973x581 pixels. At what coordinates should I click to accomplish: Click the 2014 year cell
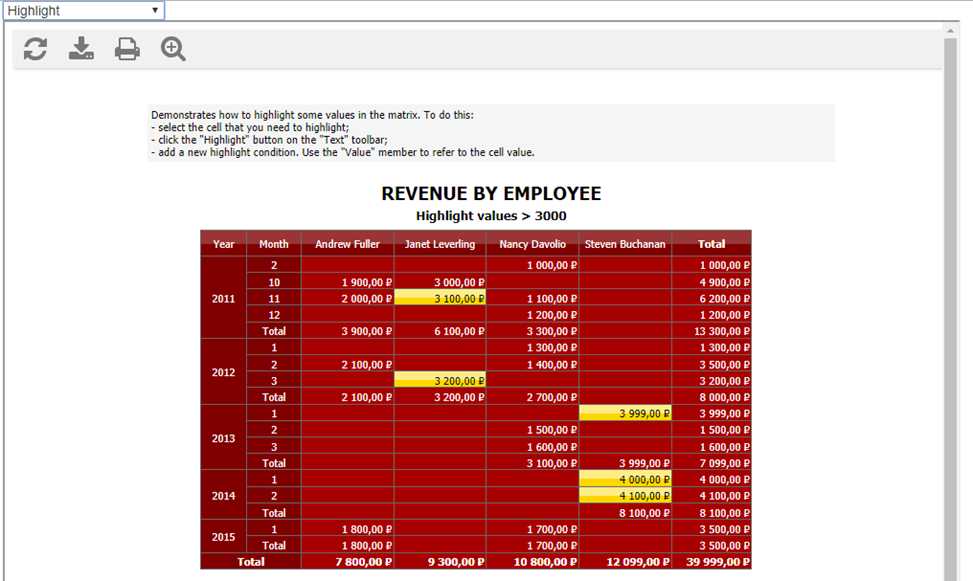(223, 495)
